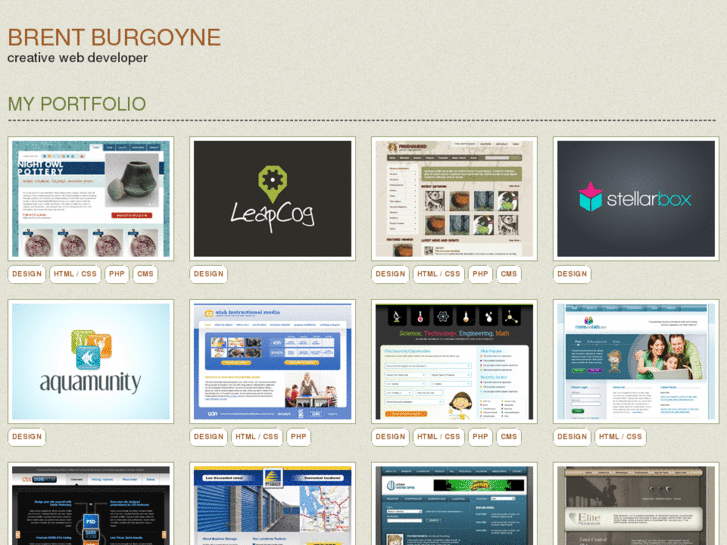Click the BRENT BURGOYNE site title

(x=114, y=38)
